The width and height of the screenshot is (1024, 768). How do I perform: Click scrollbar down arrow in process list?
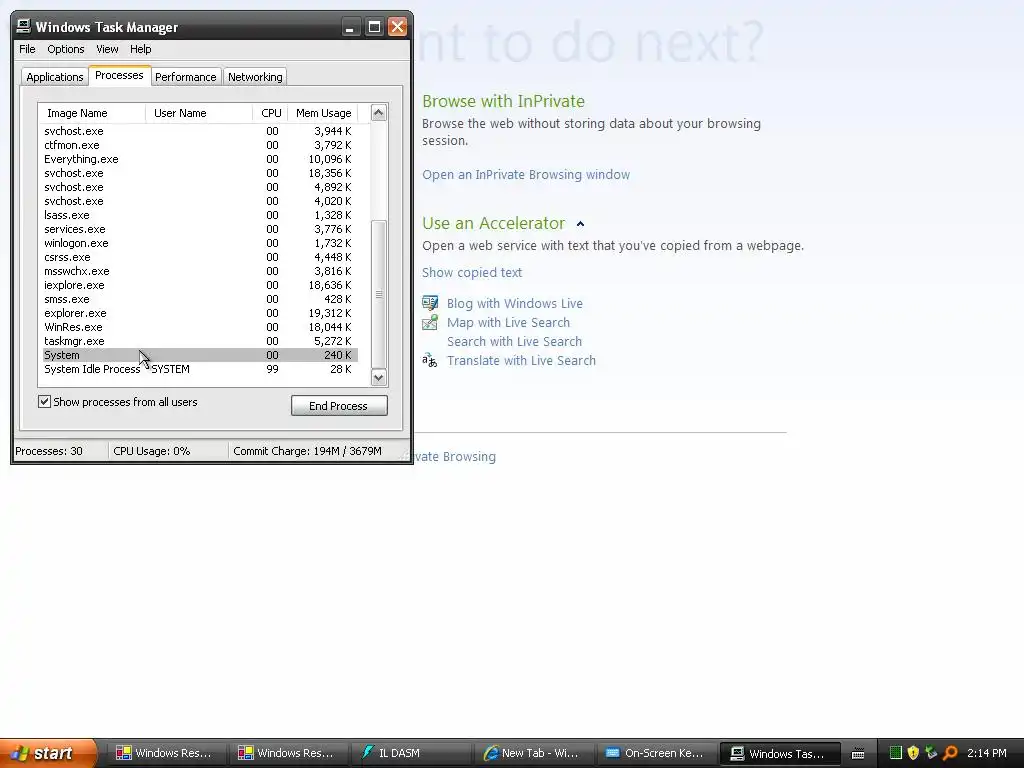click(379, 377)
